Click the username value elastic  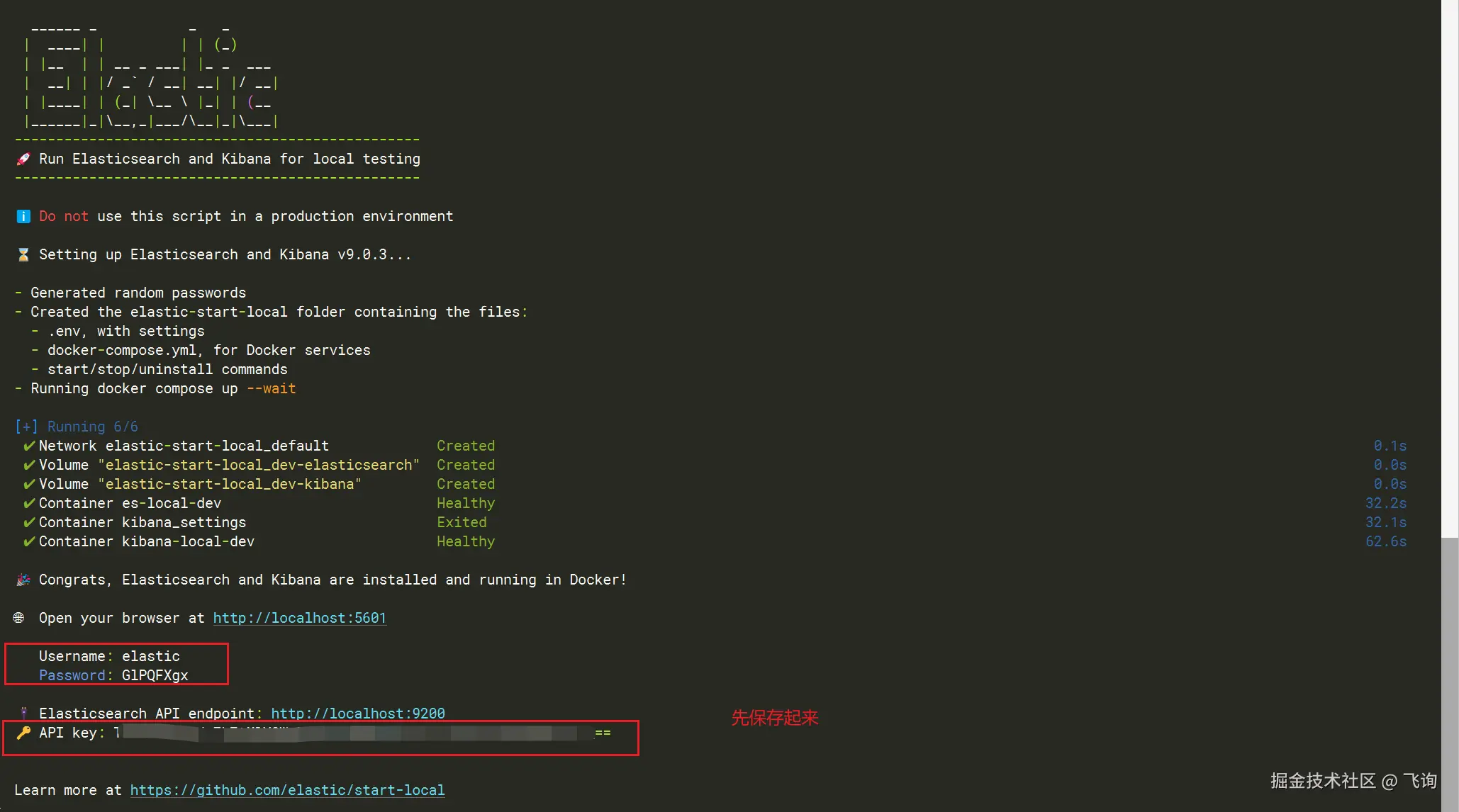click(x=150, y=656)
